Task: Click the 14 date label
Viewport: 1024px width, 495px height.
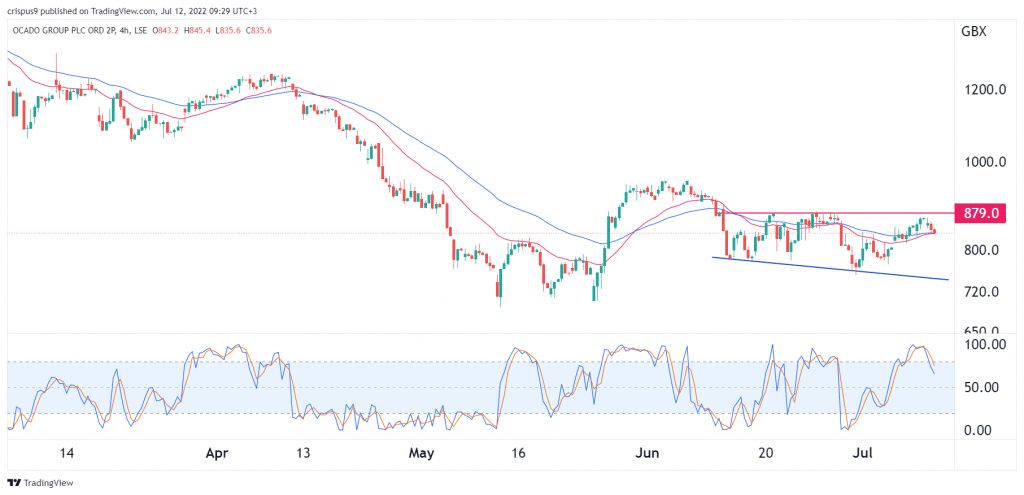Action: [69, 453]
